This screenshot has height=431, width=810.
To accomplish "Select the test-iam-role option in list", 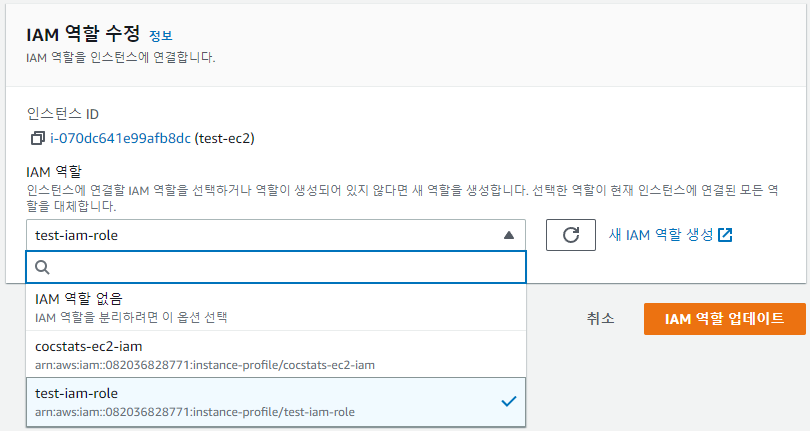I will tap(276, 402).
